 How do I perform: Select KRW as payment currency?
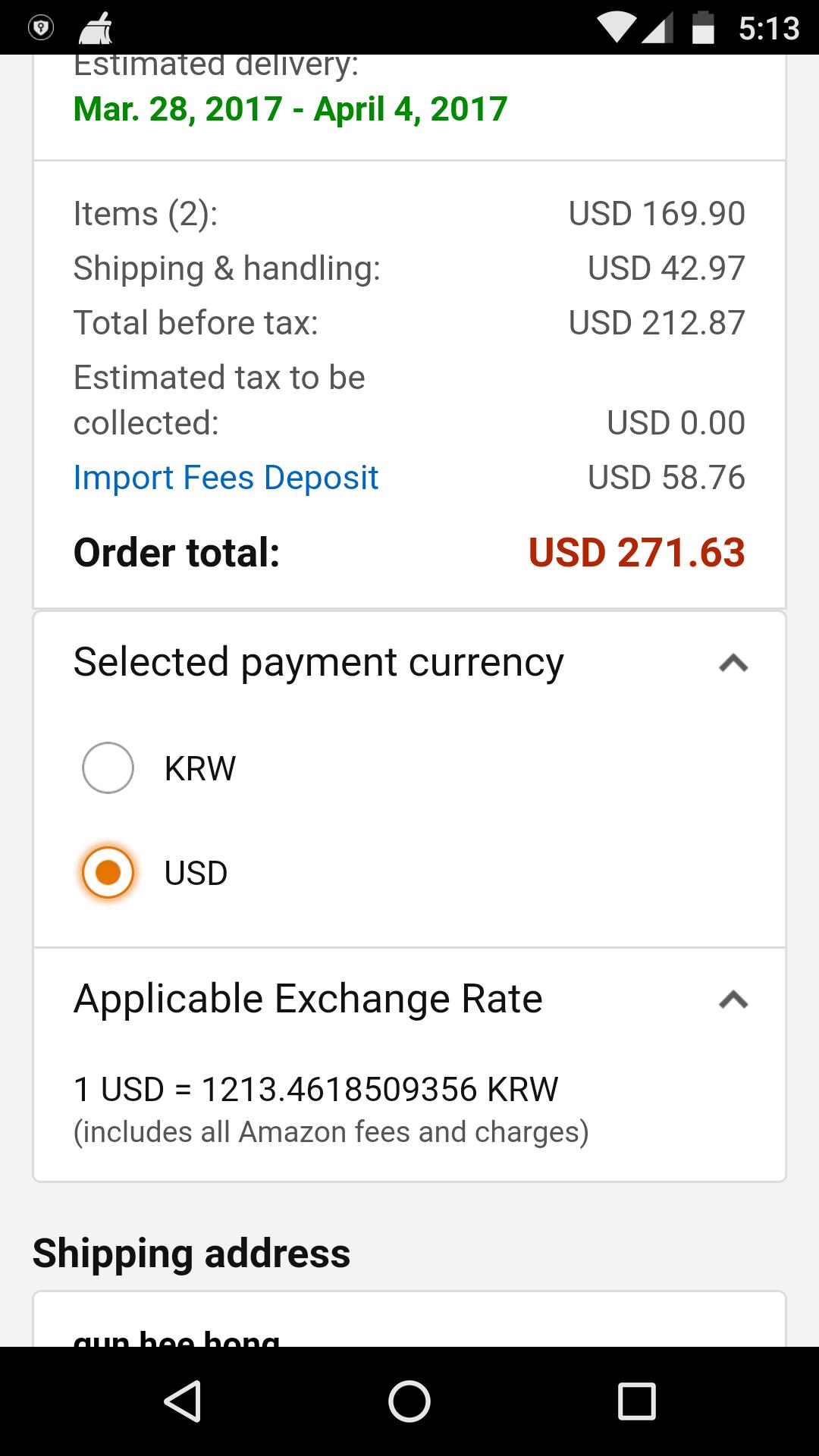coord(108,767)
